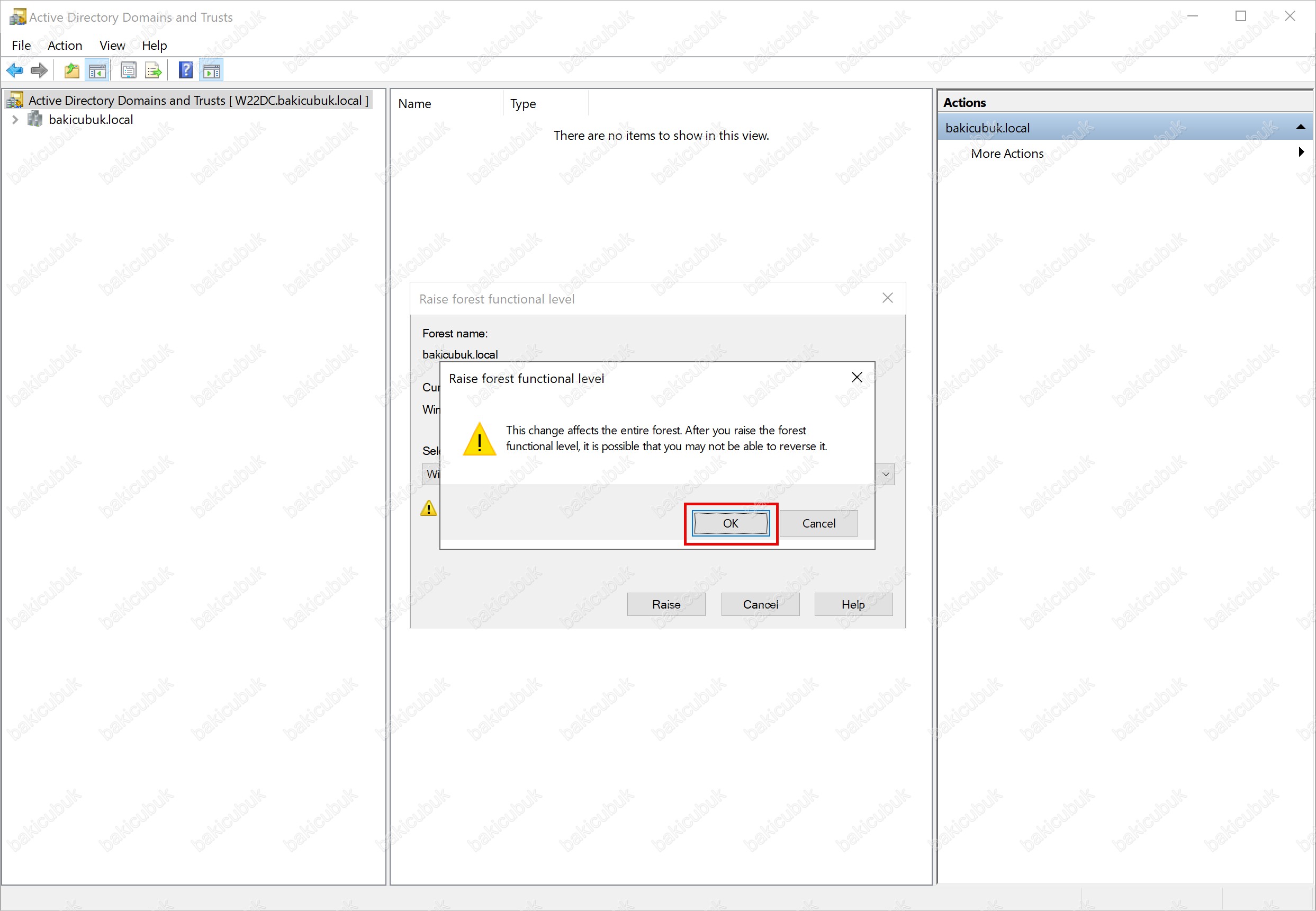Toggle the Show/Hide Console Tree icon
Image resolution: width=1316 pixels, height=911 pixels.
[x=97, y=71]
